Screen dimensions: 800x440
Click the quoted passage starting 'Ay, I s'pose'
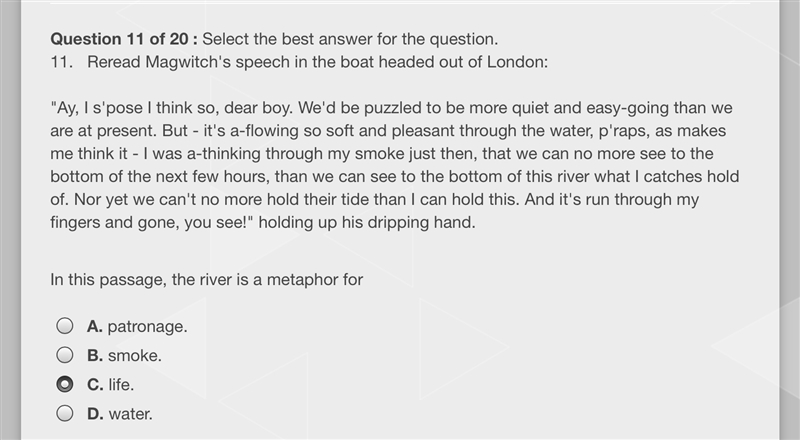click(x=394, y=165)
